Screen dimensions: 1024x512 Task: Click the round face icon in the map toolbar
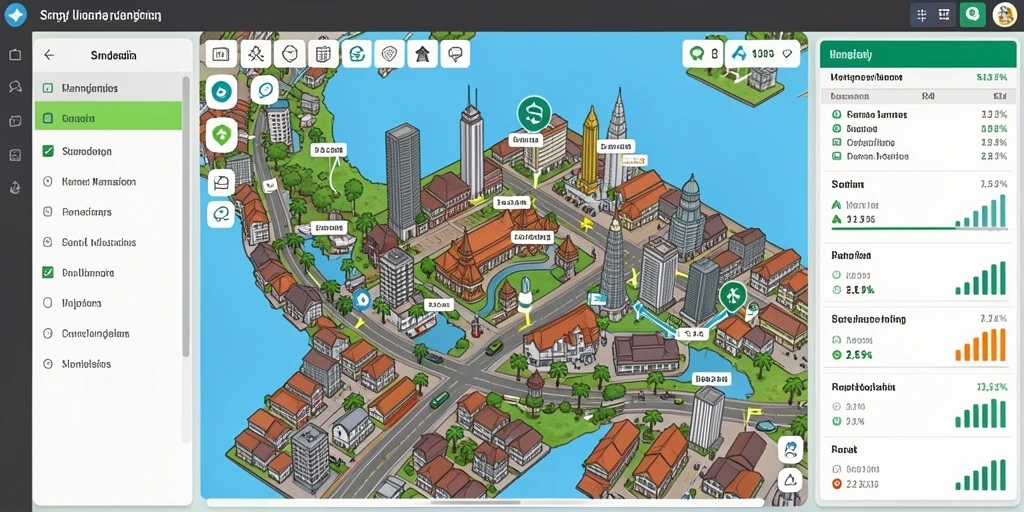click(x=290, y=54)
